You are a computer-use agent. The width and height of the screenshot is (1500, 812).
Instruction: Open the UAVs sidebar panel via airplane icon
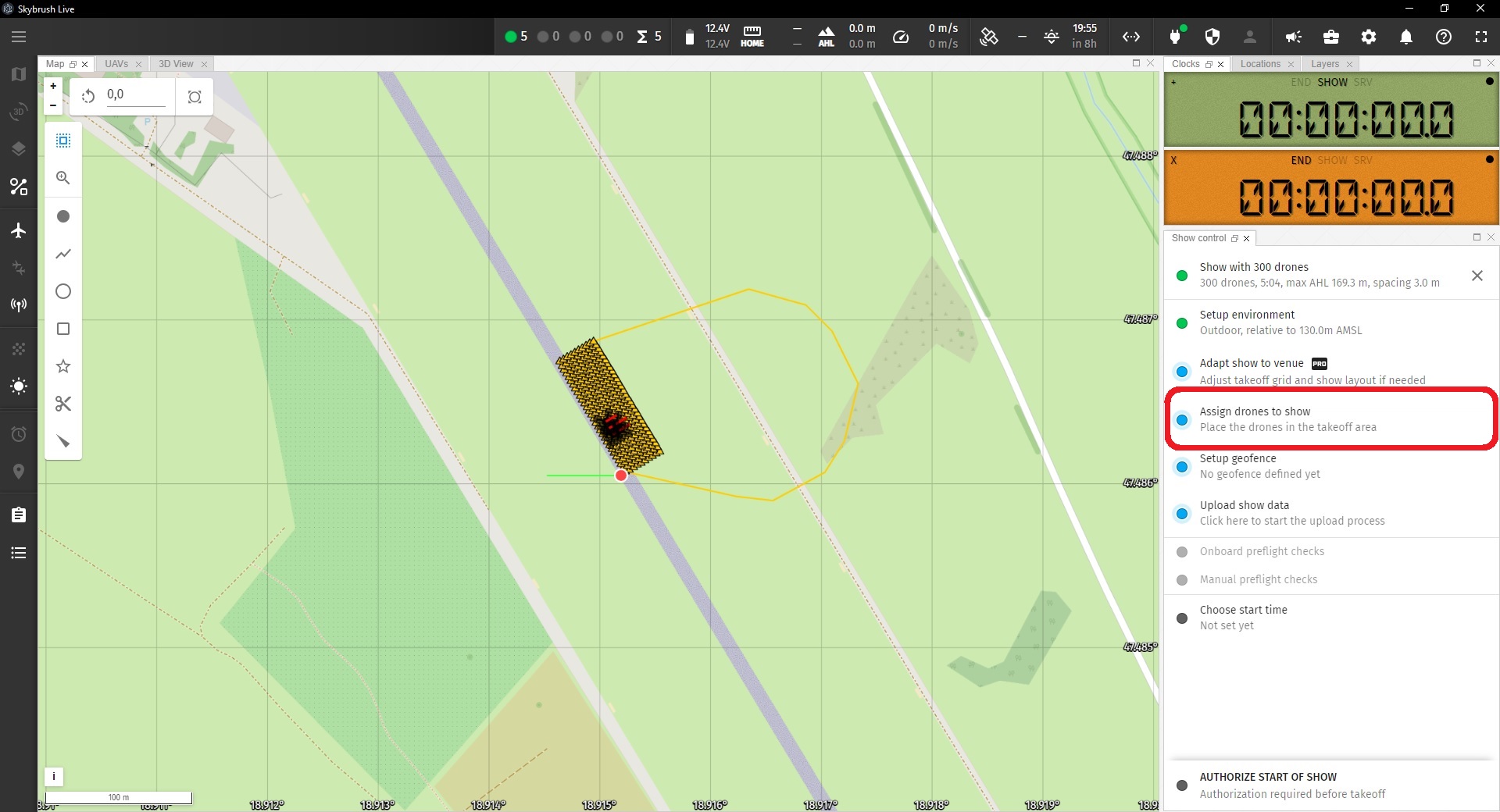pyautogui.click(x=18, y=230)
